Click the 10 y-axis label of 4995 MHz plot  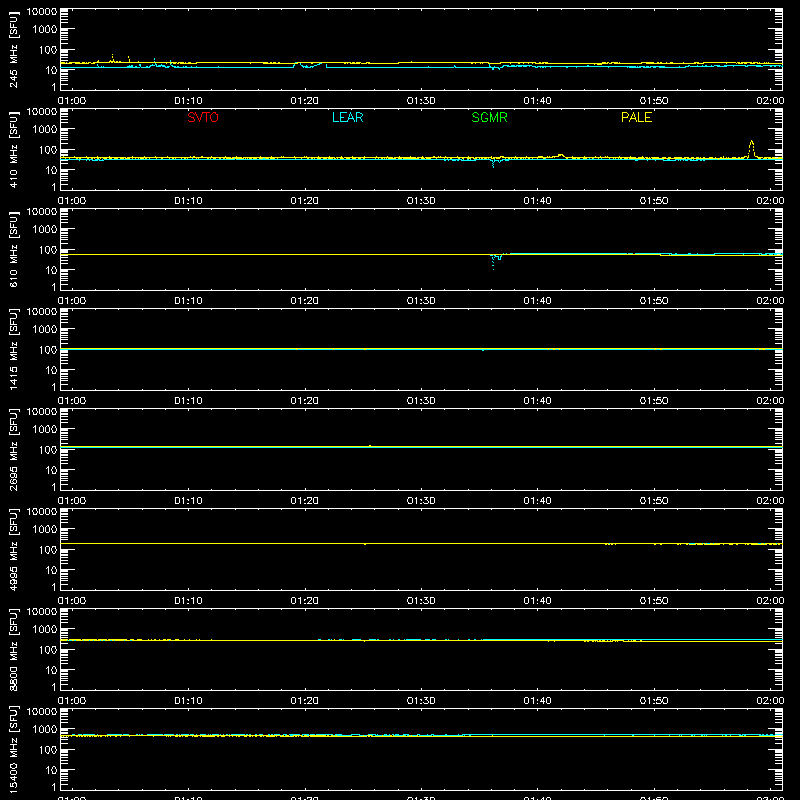click(51, 570)
